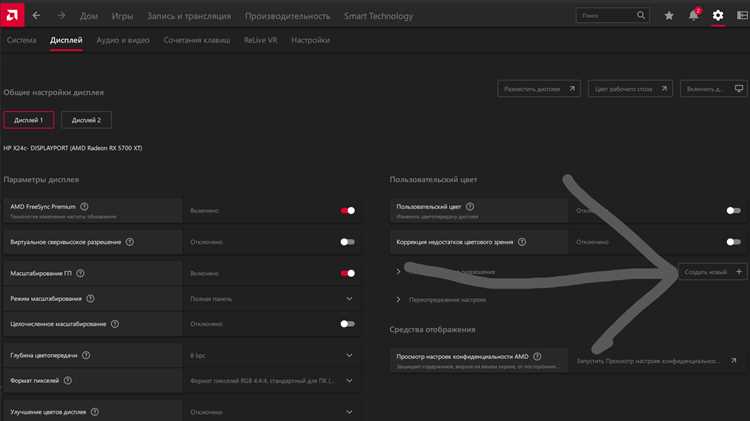Click Средства отображения heading

[x=432, y=330]
